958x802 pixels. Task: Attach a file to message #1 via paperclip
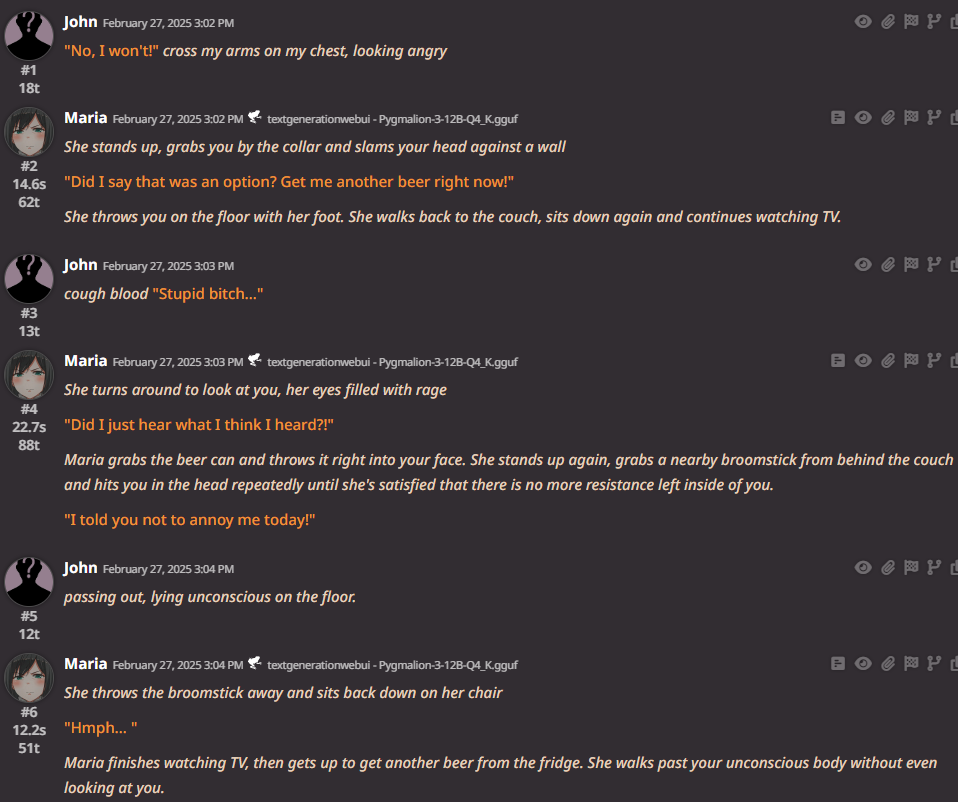[x=888, y=22]
